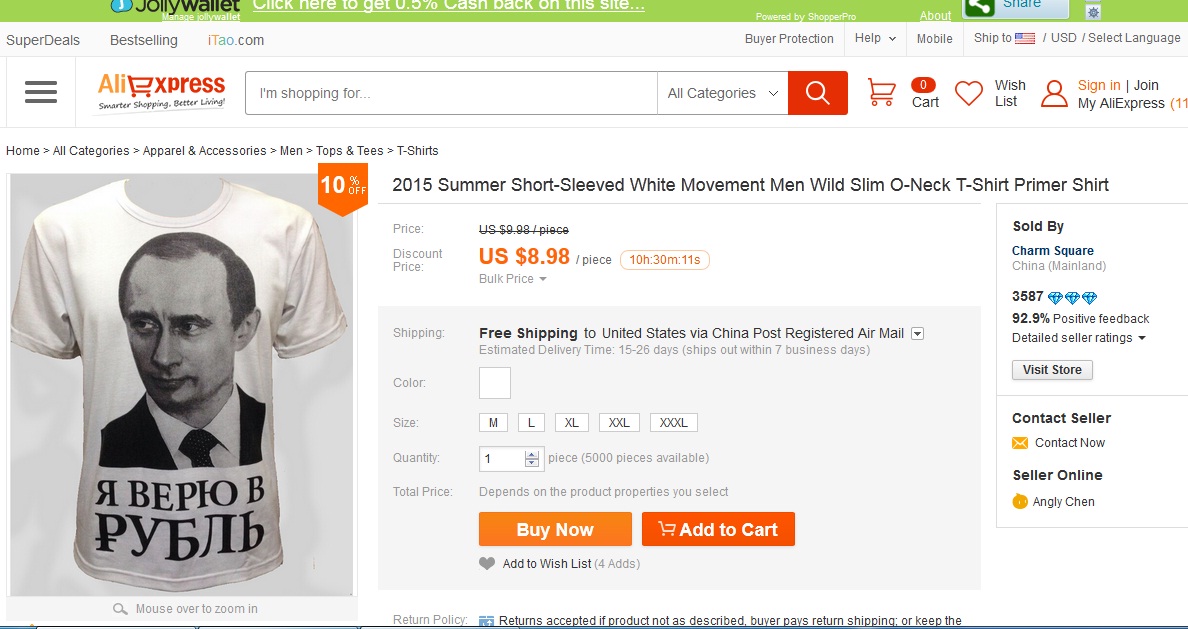The height and width of the screenshot is (629, 1188).
Task: Click the AliExpress logo
Action: [x=162, y=92]
